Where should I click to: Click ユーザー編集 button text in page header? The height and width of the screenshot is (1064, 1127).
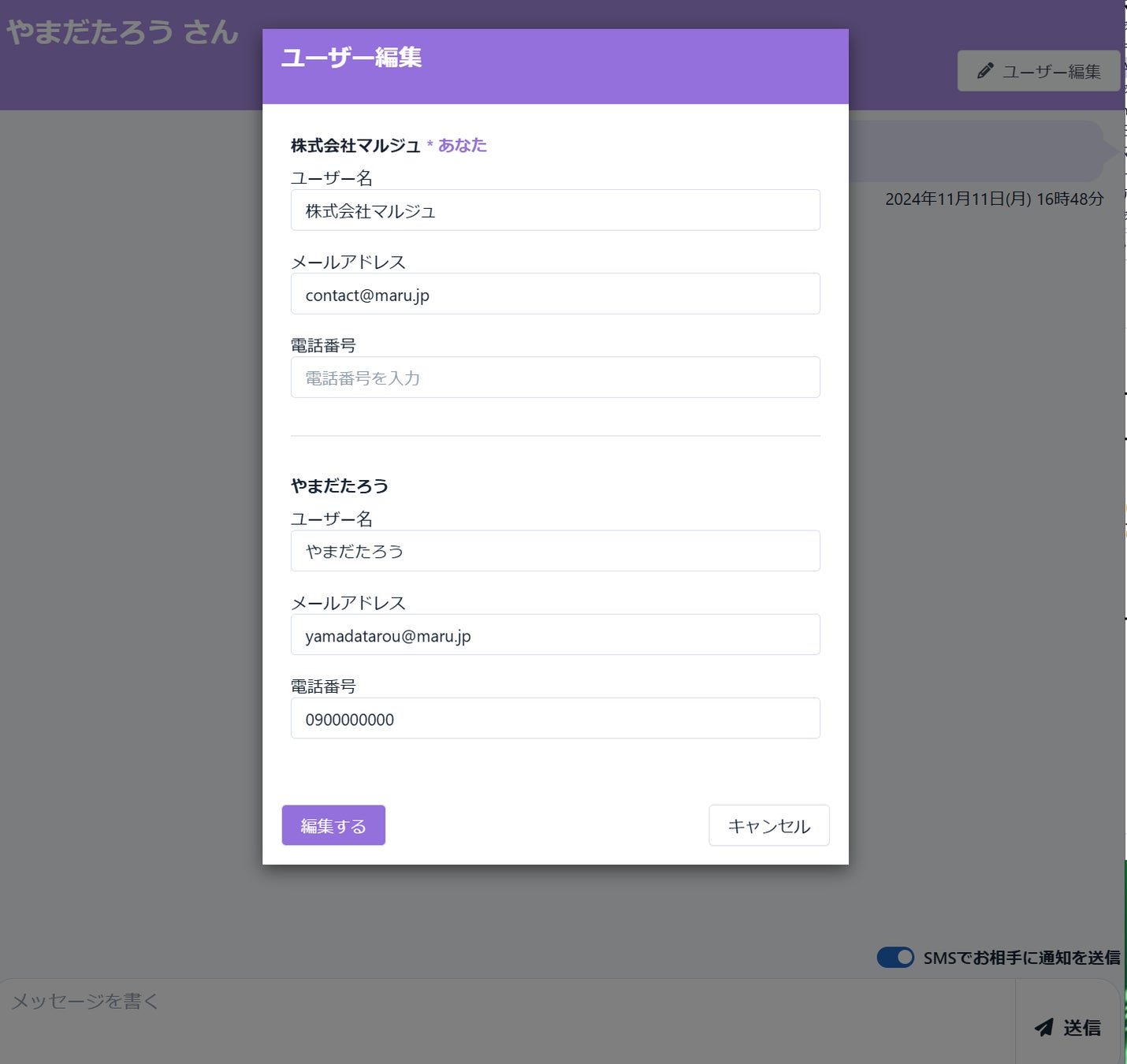(1051, 72)
